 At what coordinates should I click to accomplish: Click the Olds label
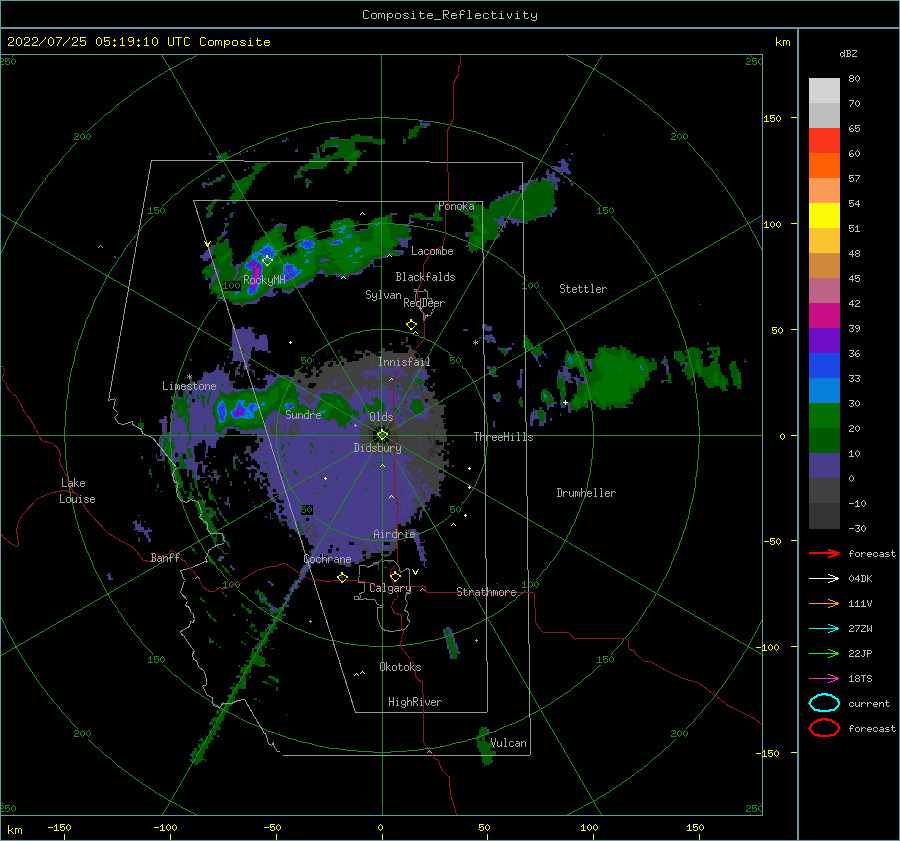point(381,417)
